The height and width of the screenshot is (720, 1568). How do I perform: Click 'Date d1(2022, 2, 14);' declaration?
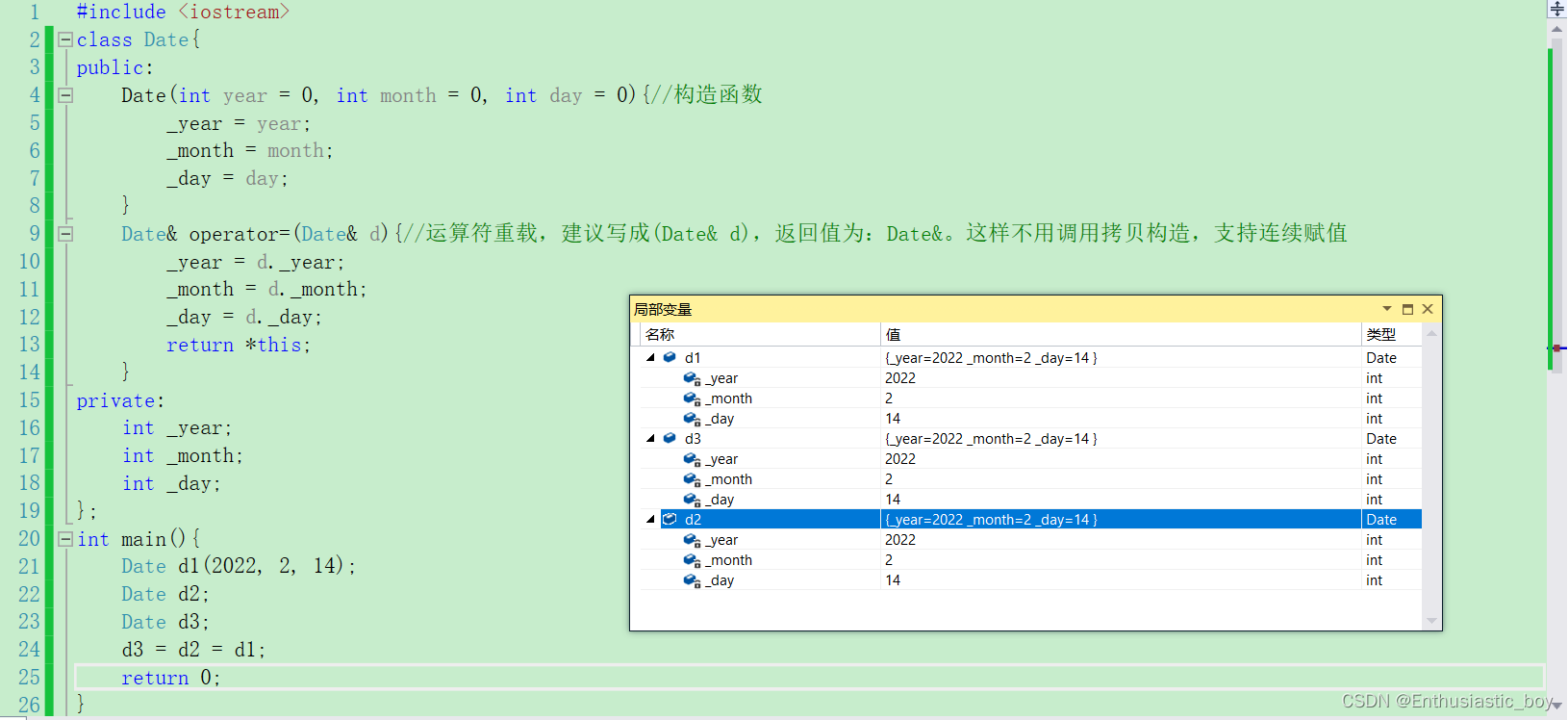tap(239, 566)
